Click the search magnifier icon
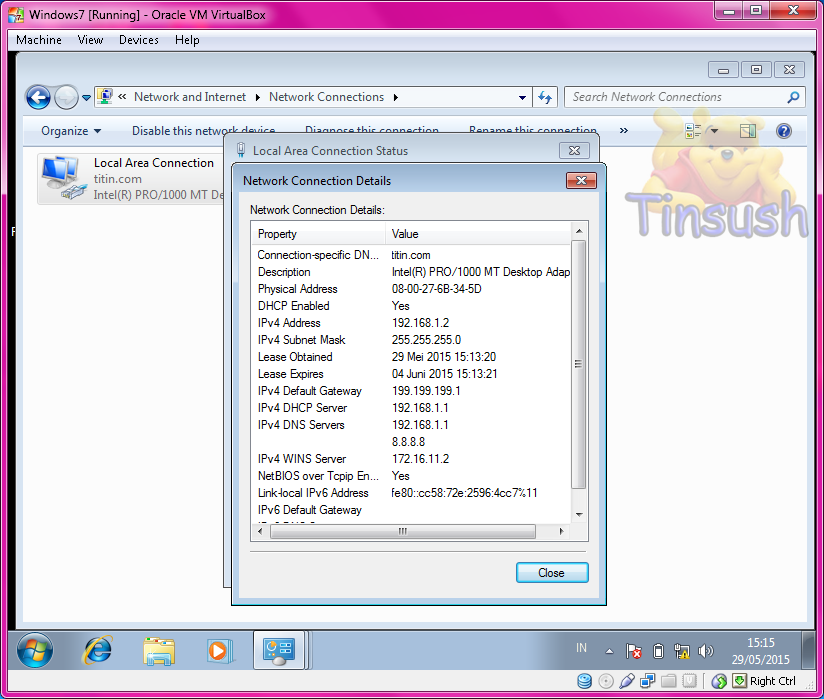824x699 pixels. pos(794,97)
